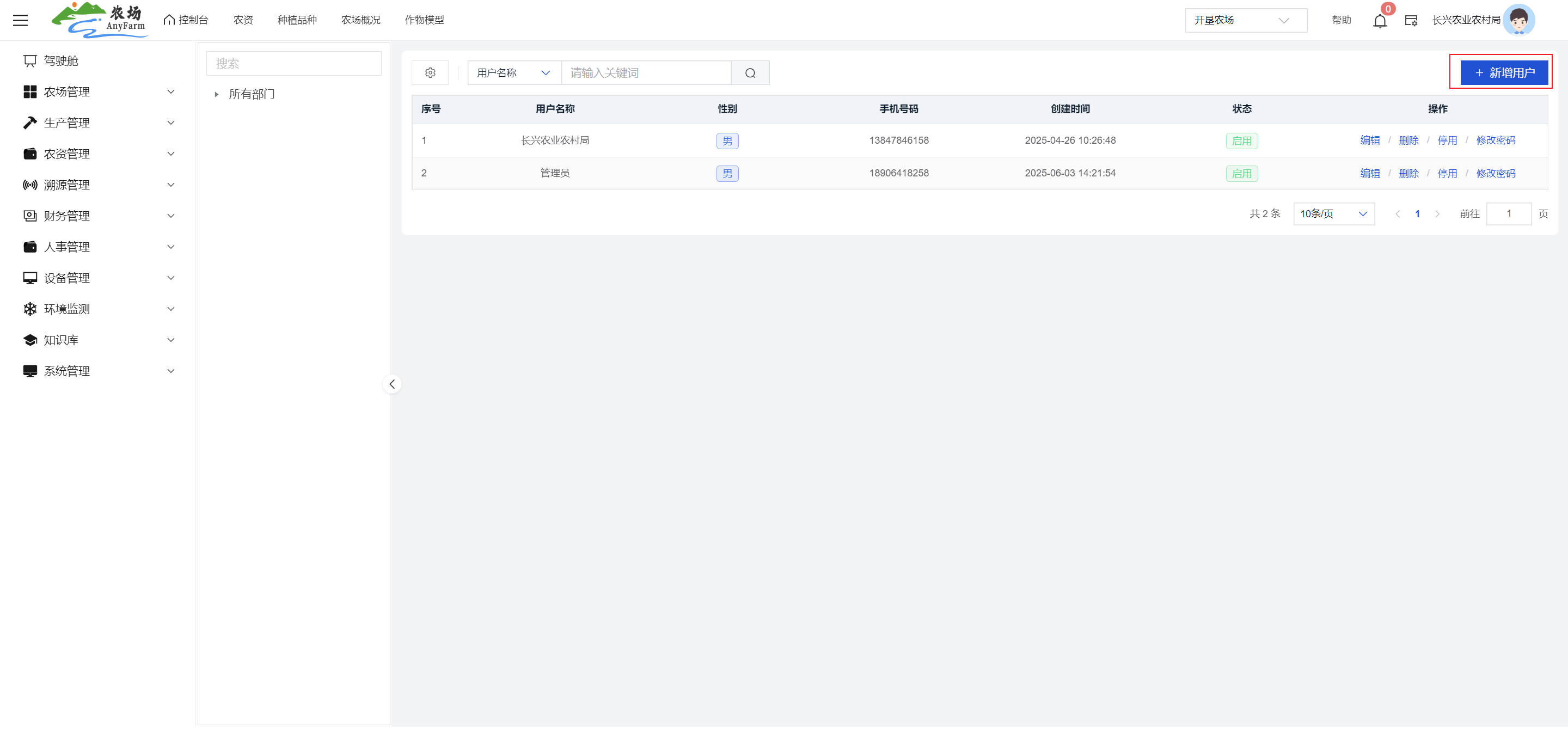This screenshot has height=735, width=1568.
Task: Click 修改密码 for 管理员
Action: (x=1495, y=174)
